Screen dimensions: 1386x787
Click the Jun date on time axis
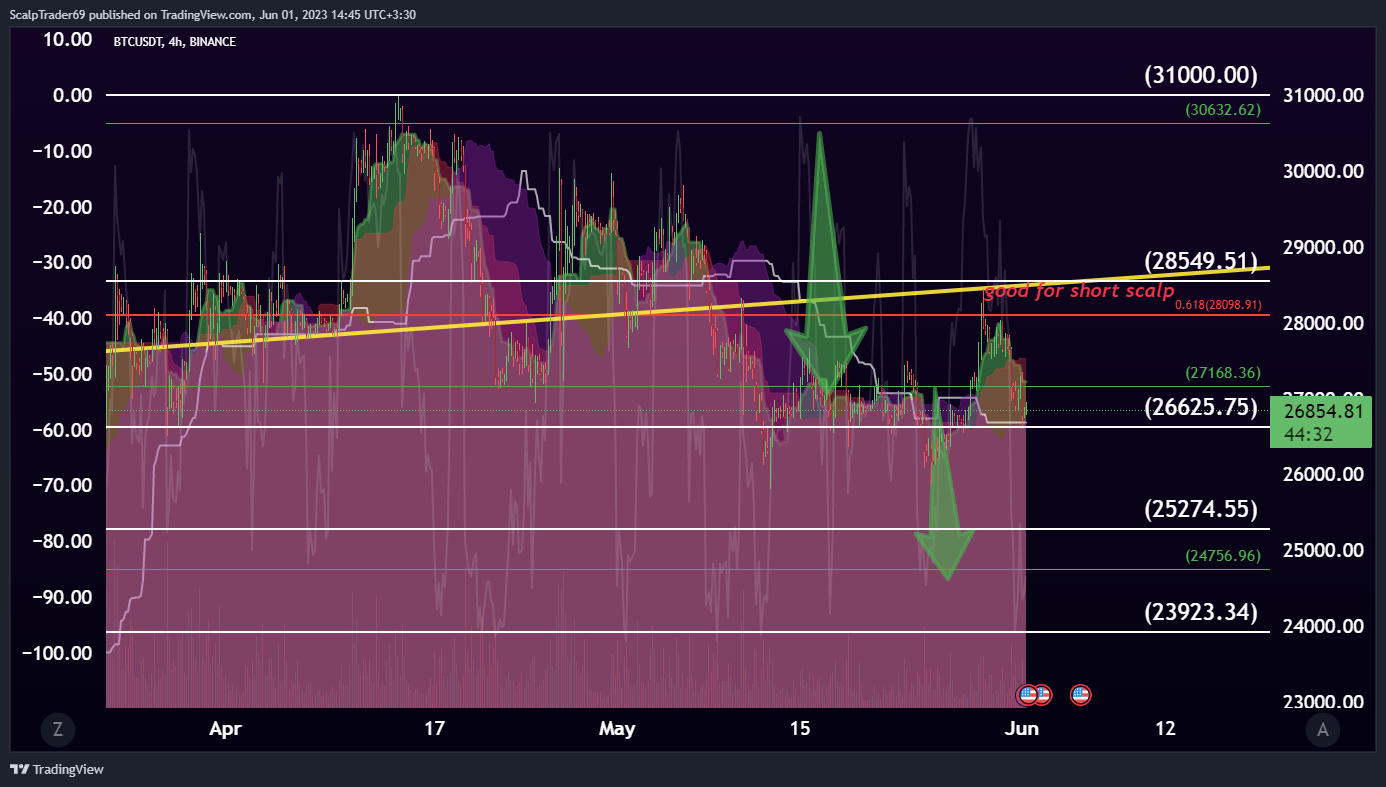click(1021, 729)
